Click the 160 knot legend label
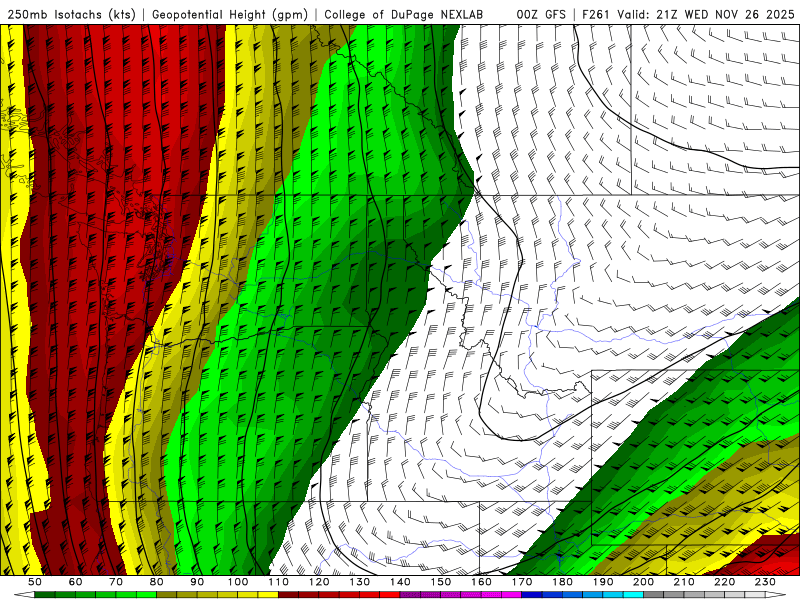The height and width of the screenshot is (600, 800). pyautogui.click(x=481, y=582)
